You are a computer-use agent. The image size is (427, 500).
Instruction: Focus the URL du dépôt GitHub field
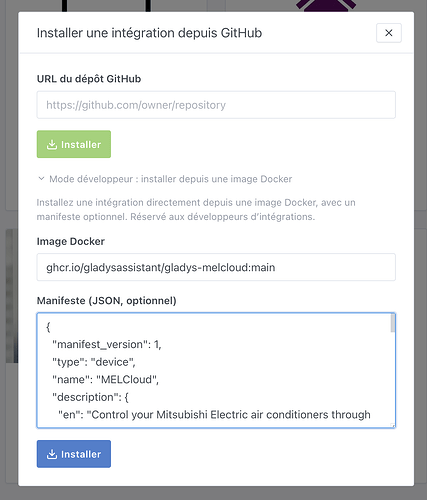click(x=216, y=105)
